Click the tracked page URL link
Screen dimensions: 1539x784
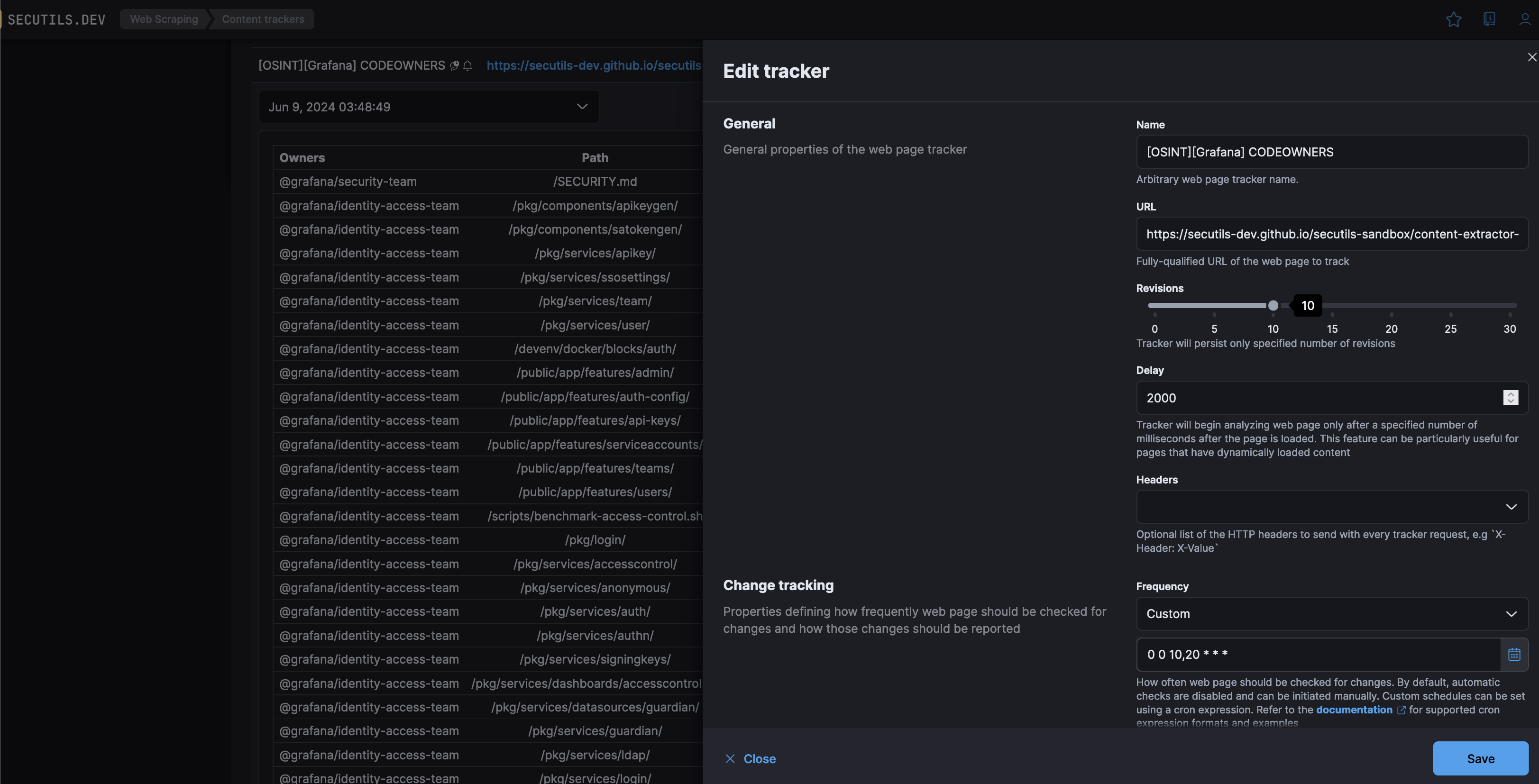point(593,66)
